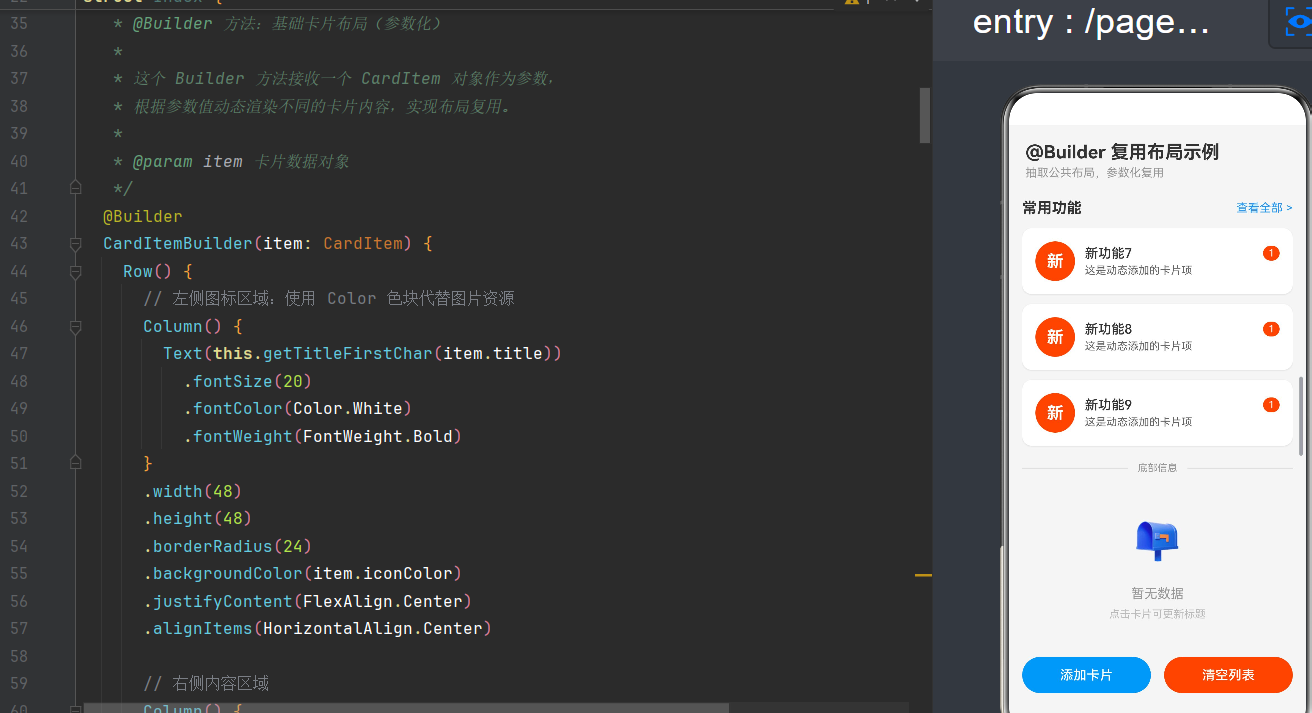1312x713 pixels.
Task: Click the badge 1 on 新功能9 card
Action: 1271,405
